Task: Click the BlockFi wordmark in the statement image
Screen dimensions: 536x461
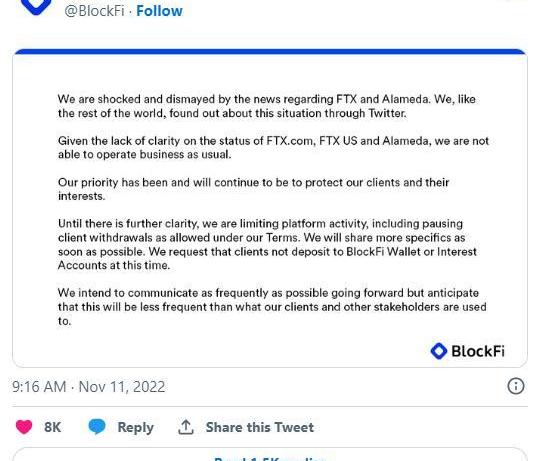Action: click(478, 351)
